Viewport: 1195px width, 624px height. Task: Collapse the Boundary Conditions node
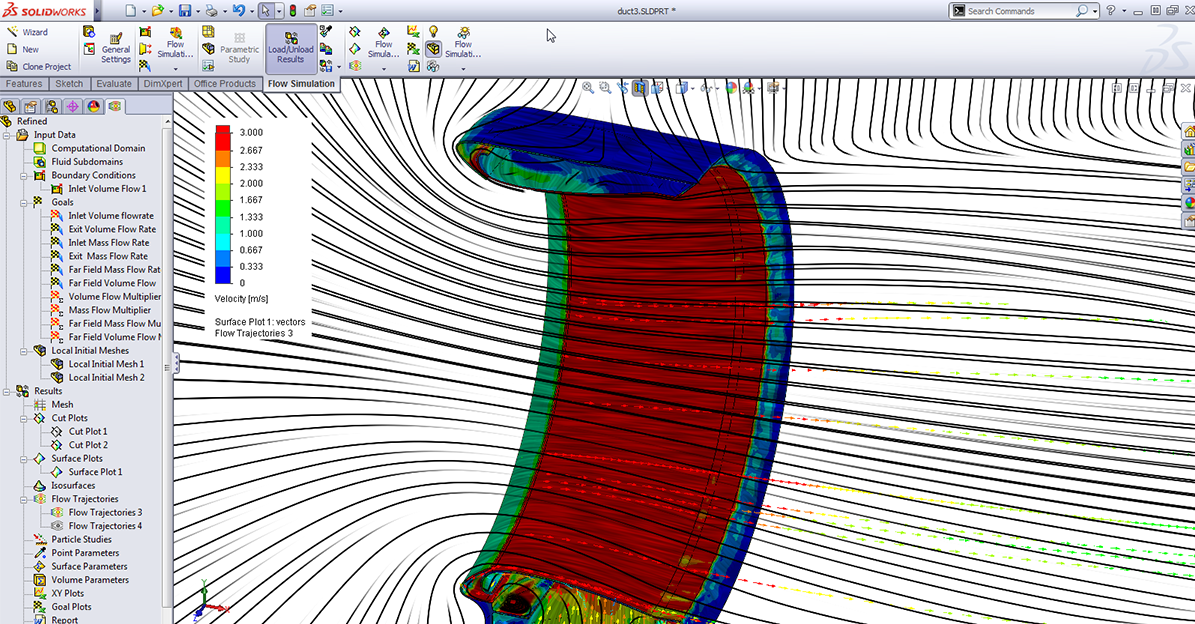(x=22, y=175)
